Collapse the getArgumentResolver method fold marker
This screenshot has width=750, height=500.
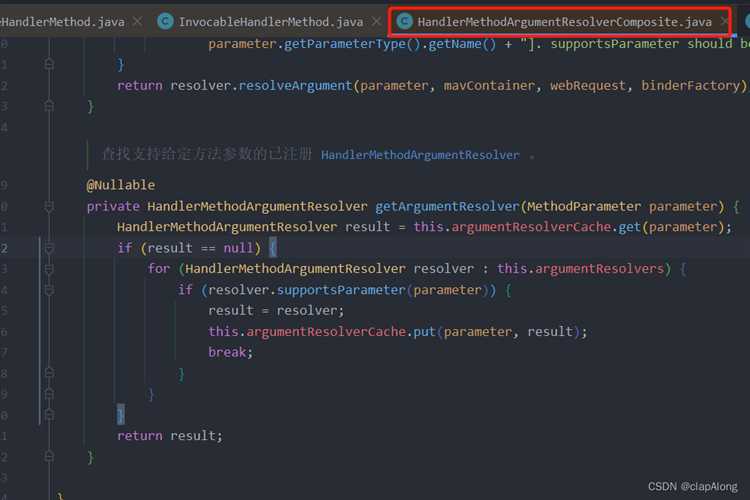click(49, 207)
